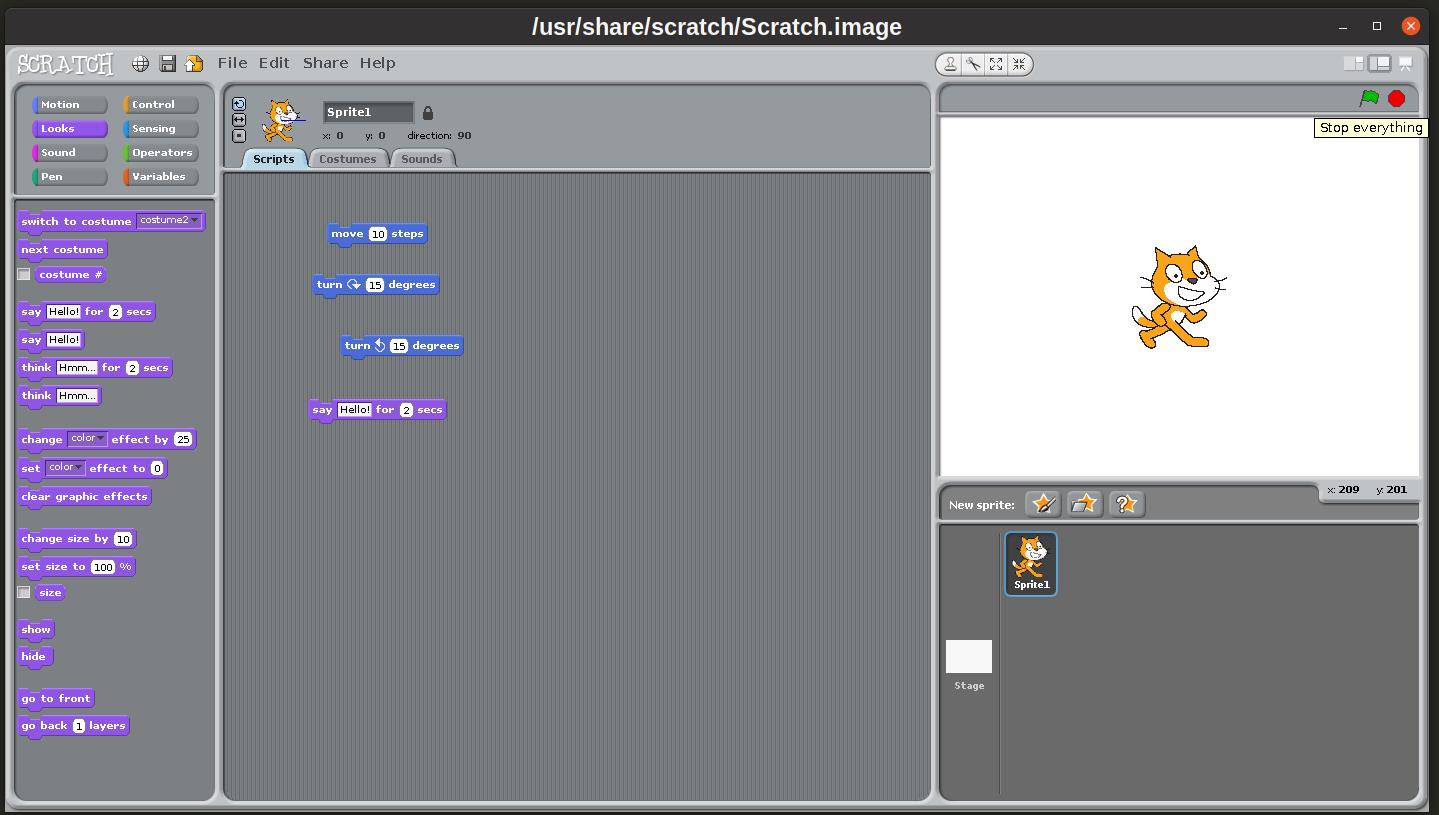Select the Looks block category
This screenshot has height=815, width=1439.
pyautogui.click(x=70, y=129)
